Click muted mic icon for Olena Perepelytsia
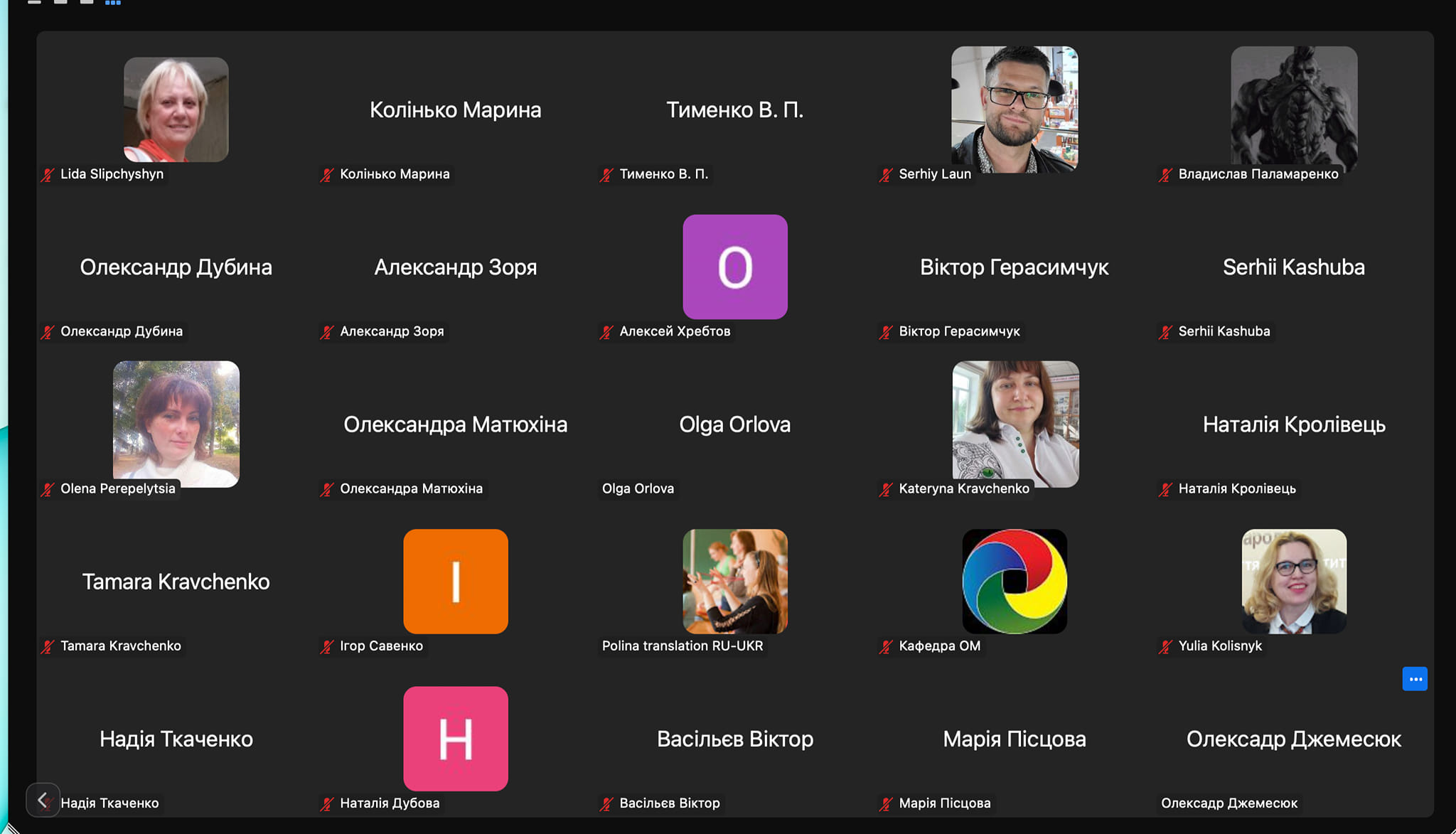The height and width of the screenshot is (834, 1456). tap(48, 489)
